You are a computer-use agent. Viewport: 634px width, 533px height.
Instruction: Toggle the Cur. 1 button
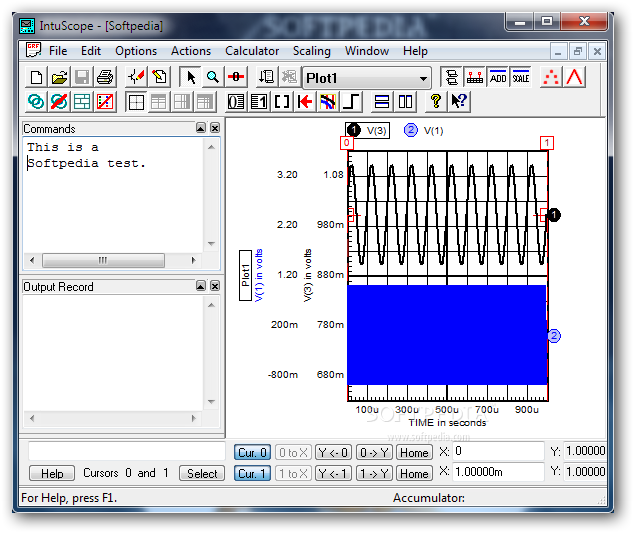coord(252,473)
